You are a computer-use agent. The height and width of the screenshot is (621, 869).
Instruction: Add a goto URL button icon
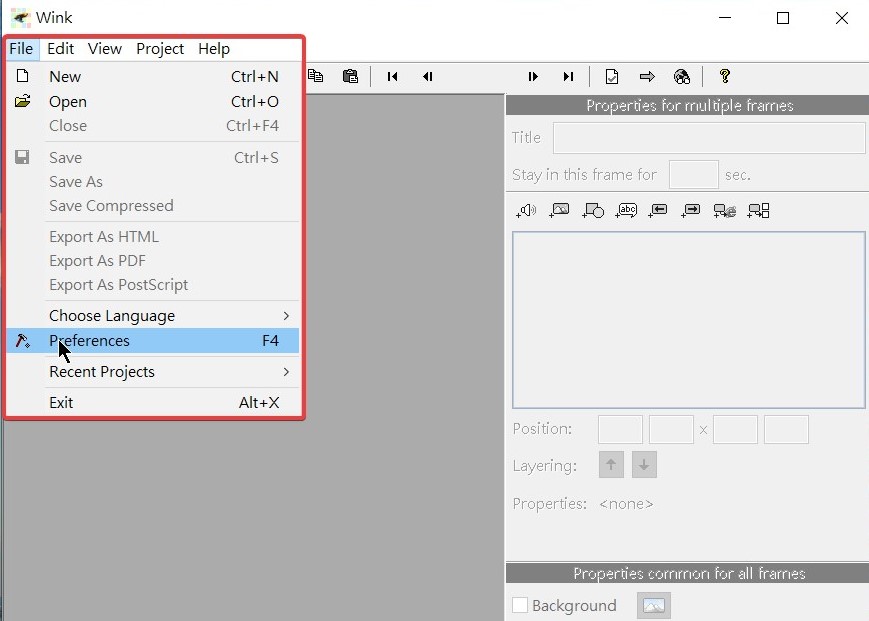point(725,211)
